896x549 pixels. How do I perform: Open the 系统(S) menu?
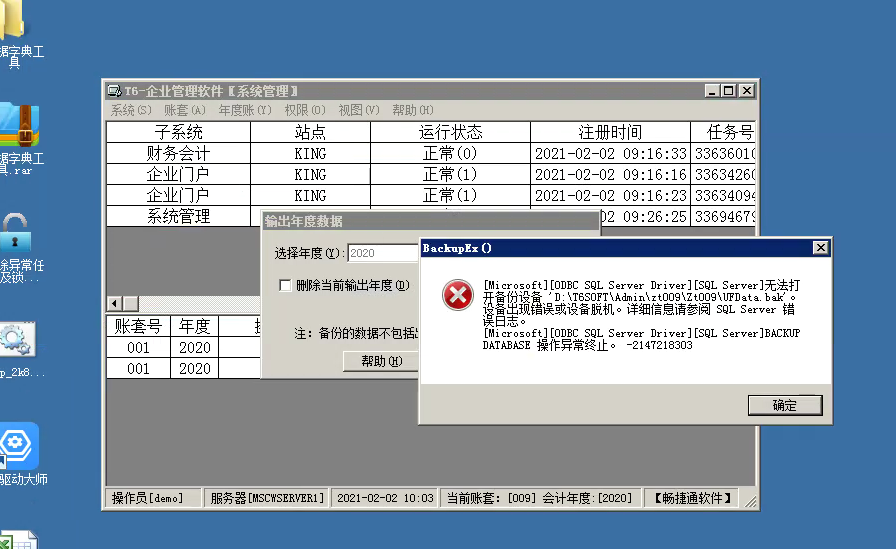coord(131,110)
